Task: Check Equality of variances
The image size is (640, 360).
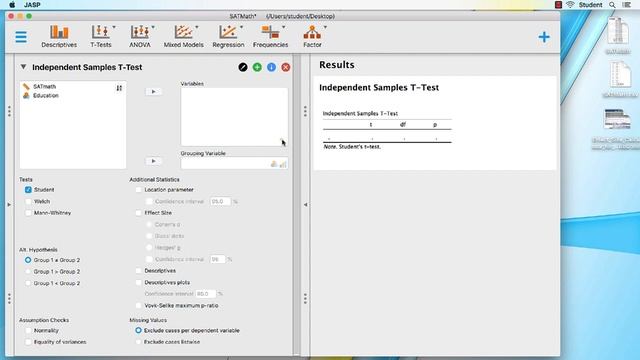Action: 28,342
